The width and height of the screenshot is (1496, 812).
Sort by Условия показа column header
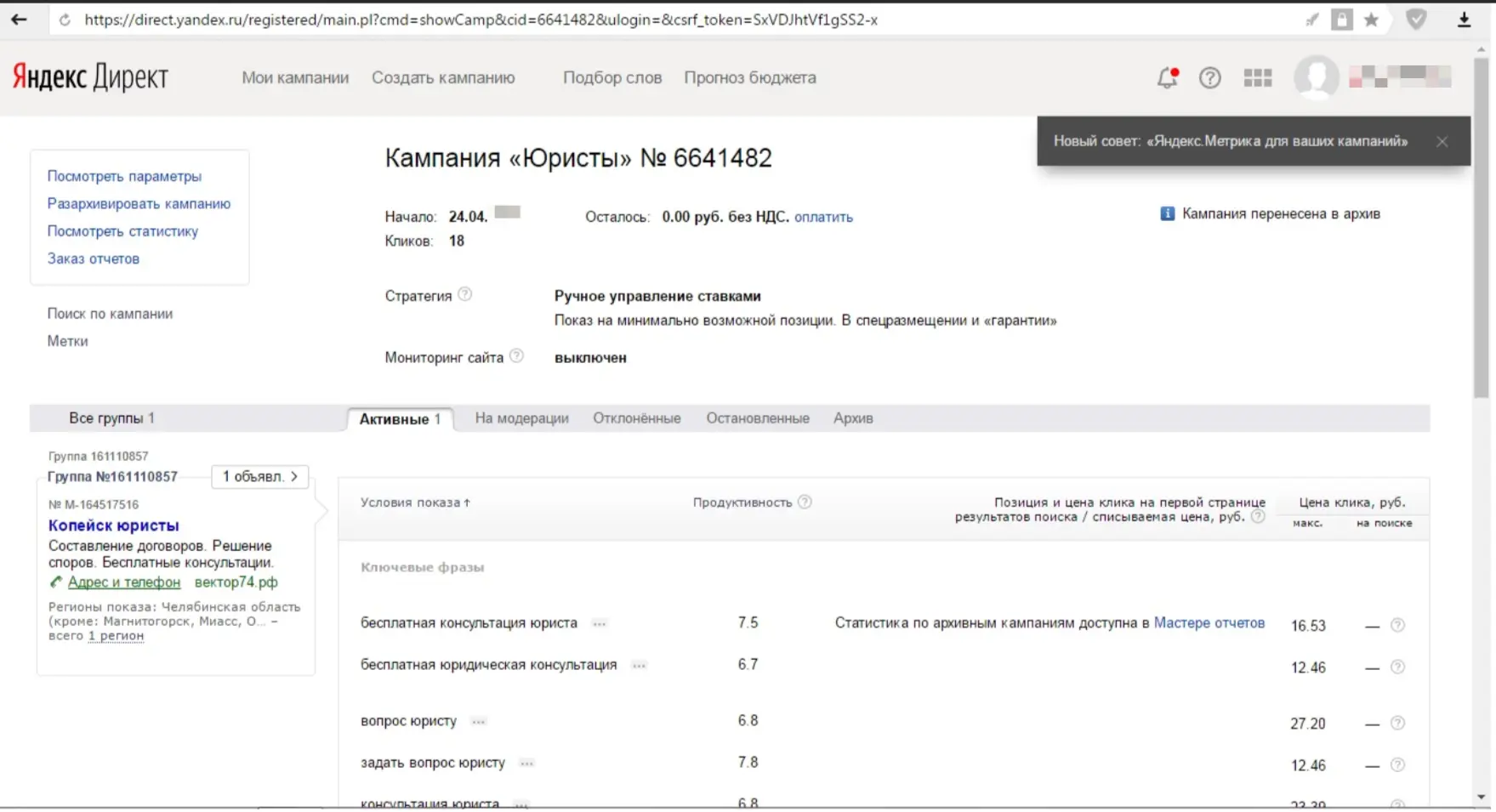pyautogui.click(x=415, y=503)
